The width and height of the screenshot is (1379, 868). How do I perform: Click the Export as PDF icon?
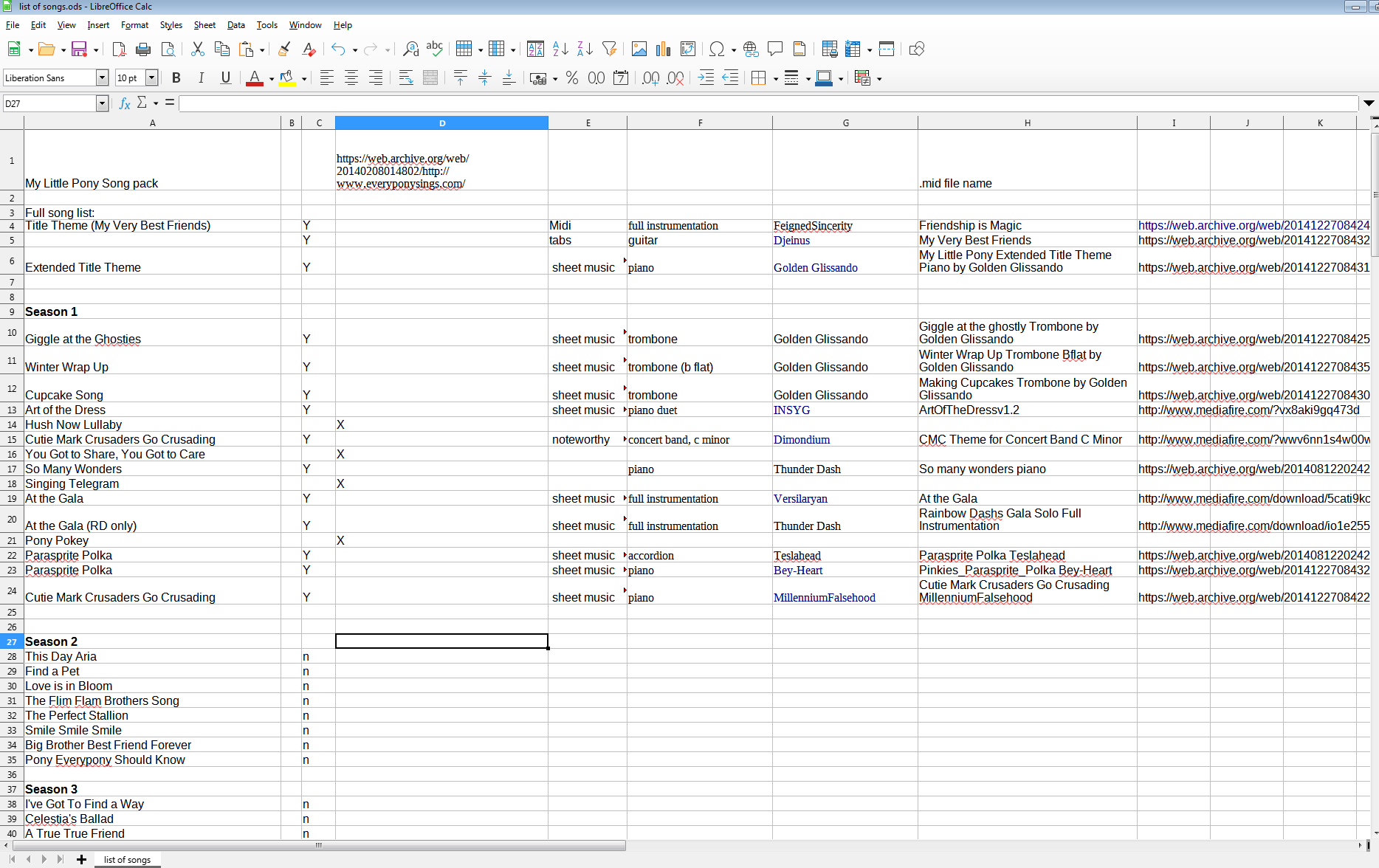tap(119, 49)
